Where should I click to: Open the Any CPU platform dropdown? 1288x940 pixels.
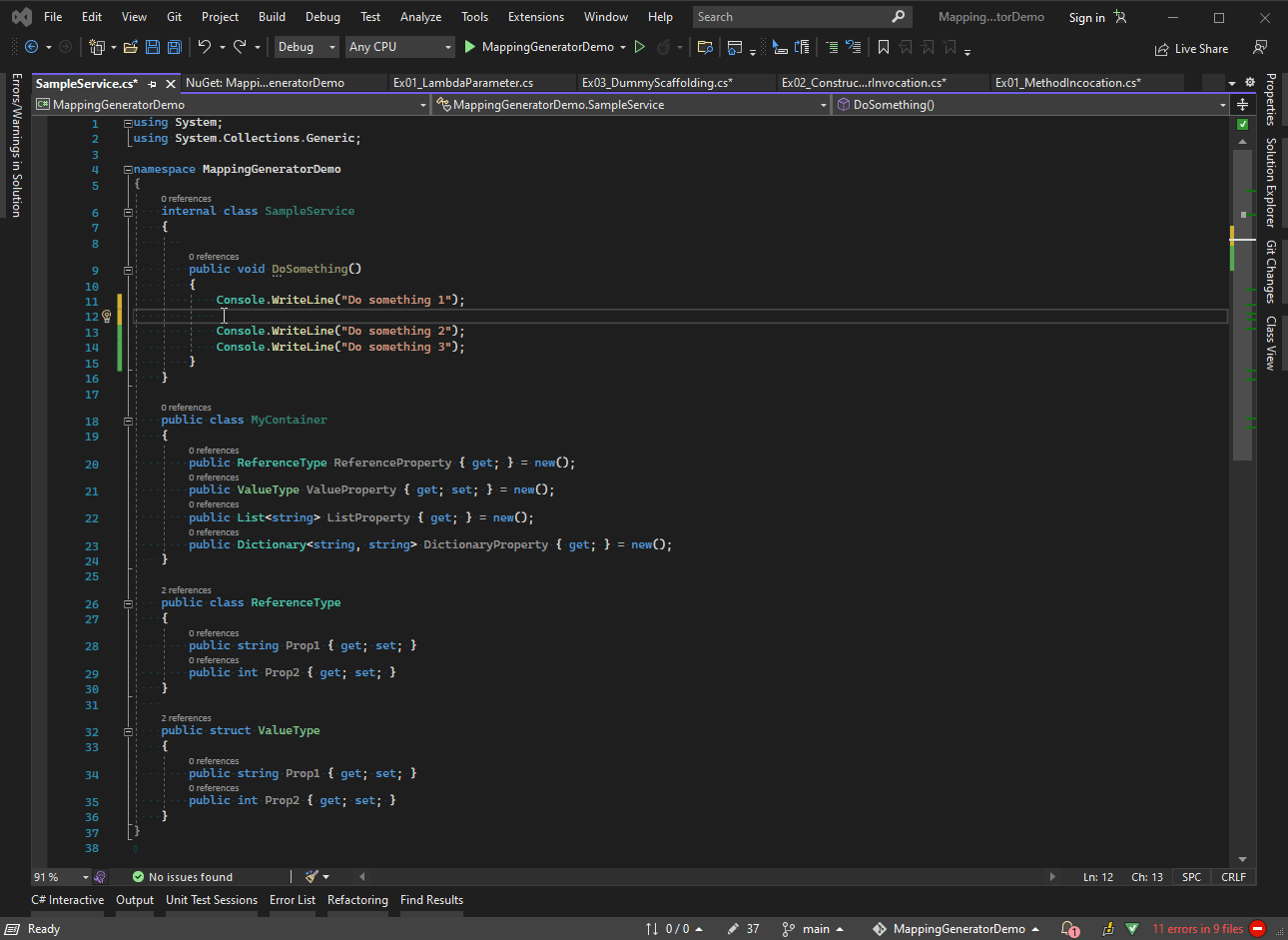point(400,47)
